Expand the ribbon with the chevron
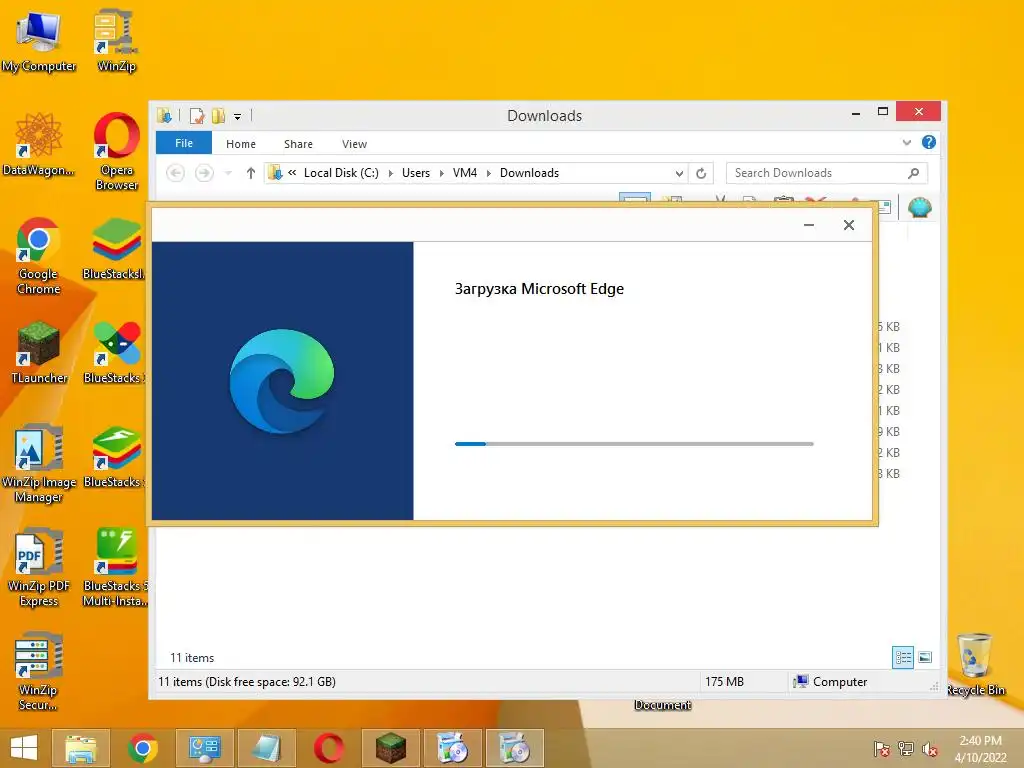Image resolution: width=1024 pixels, height=768 pixels. click(906, 142)
